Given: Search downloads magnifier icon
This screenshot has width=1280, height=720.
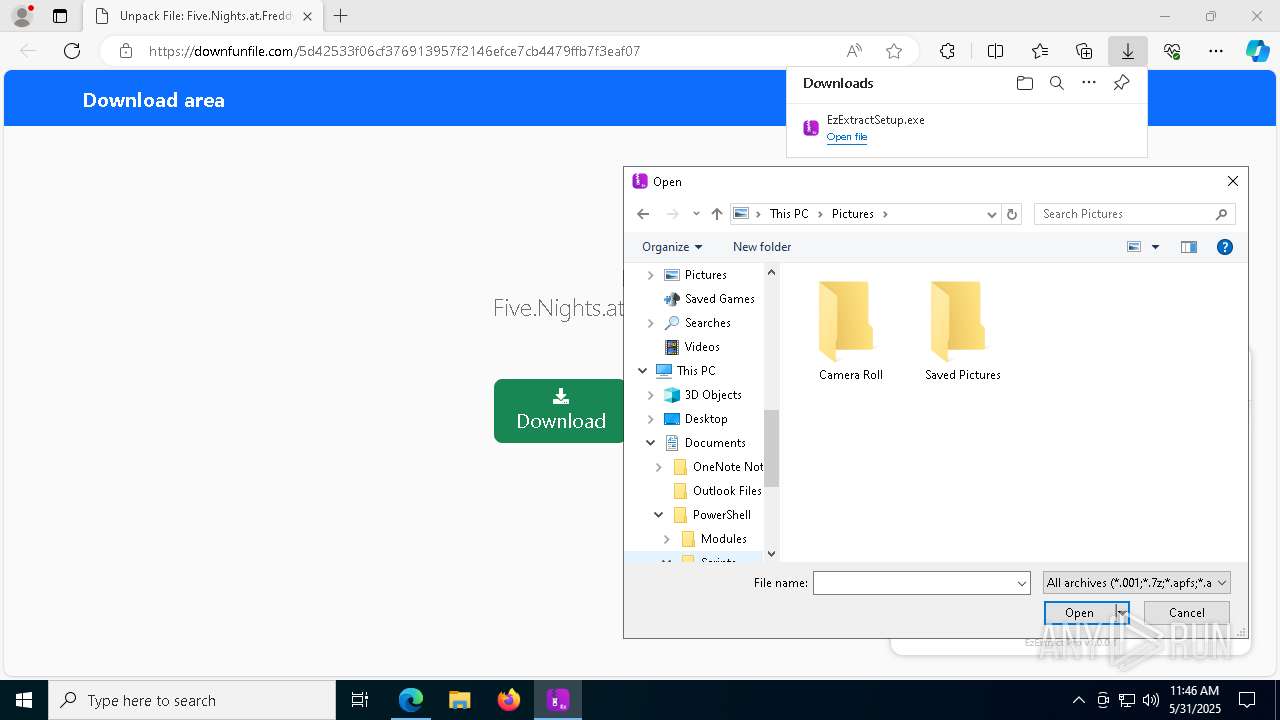Looking at the screenshot, I should point(1056,83).
